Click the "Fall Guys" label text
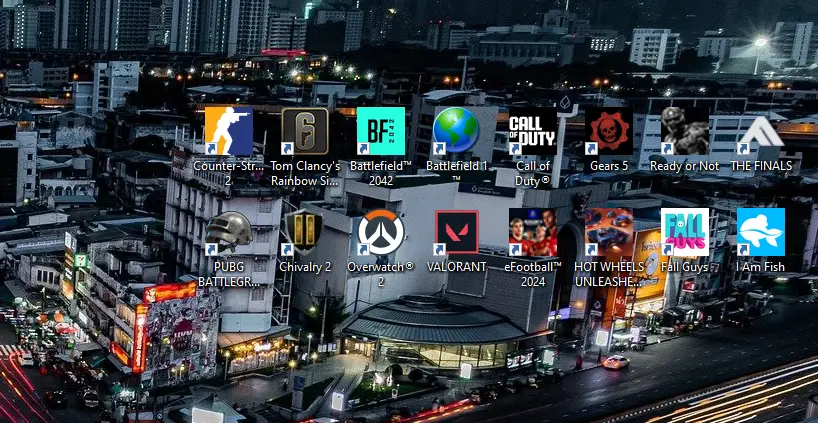This screenshot has height=423, width=818. tap(684, 267)
